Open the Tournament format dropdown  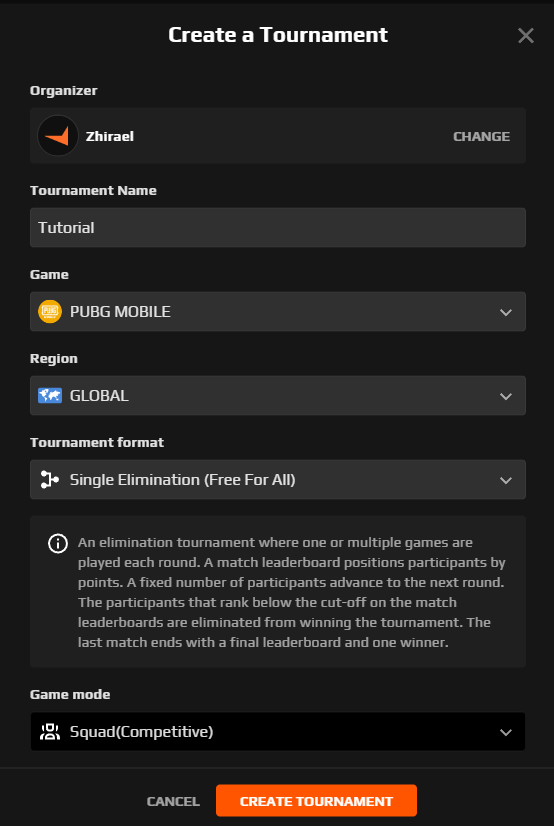(278, 479)
